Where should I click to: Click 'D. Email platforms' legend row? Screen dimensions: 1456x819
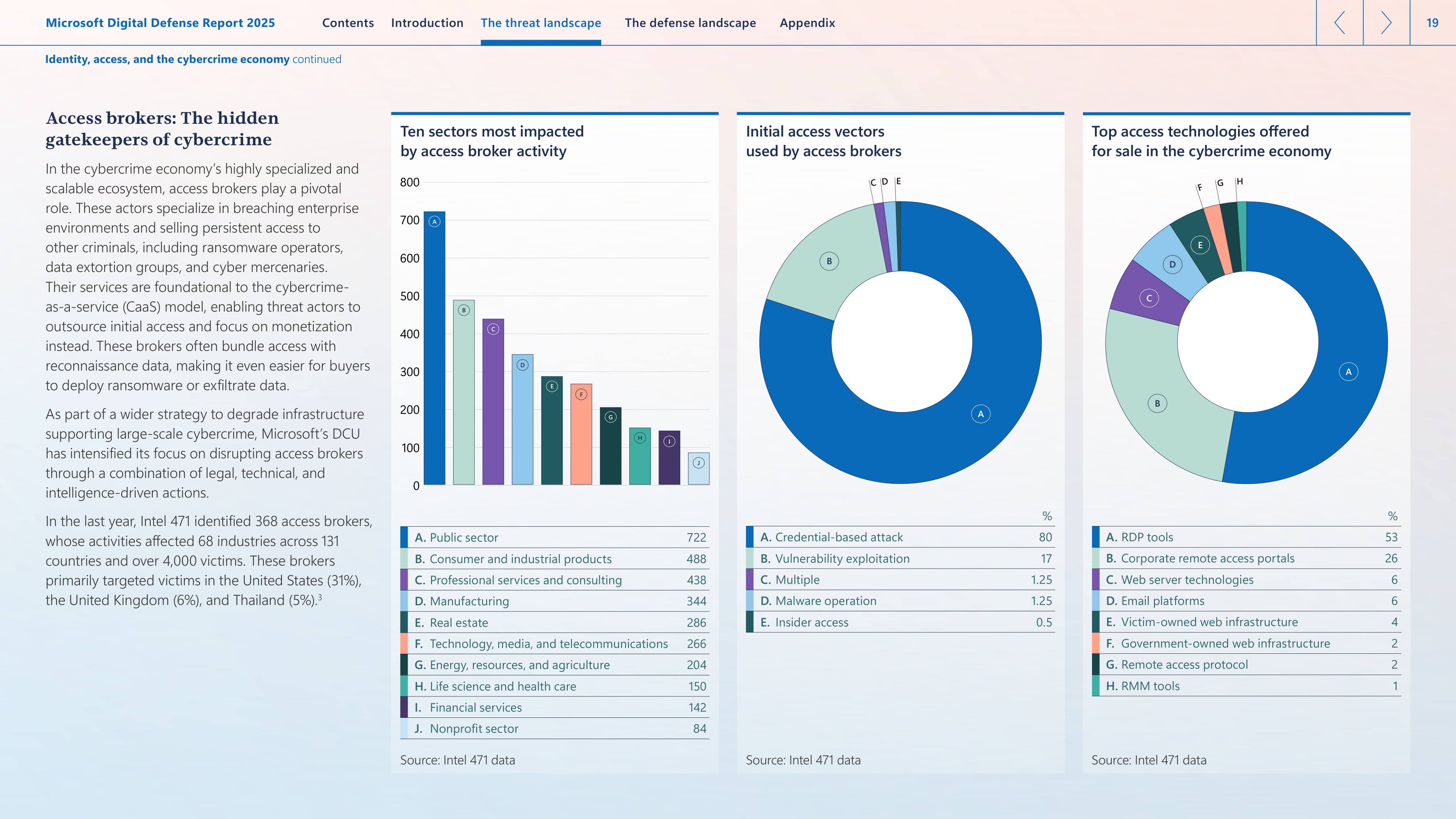1246,601
